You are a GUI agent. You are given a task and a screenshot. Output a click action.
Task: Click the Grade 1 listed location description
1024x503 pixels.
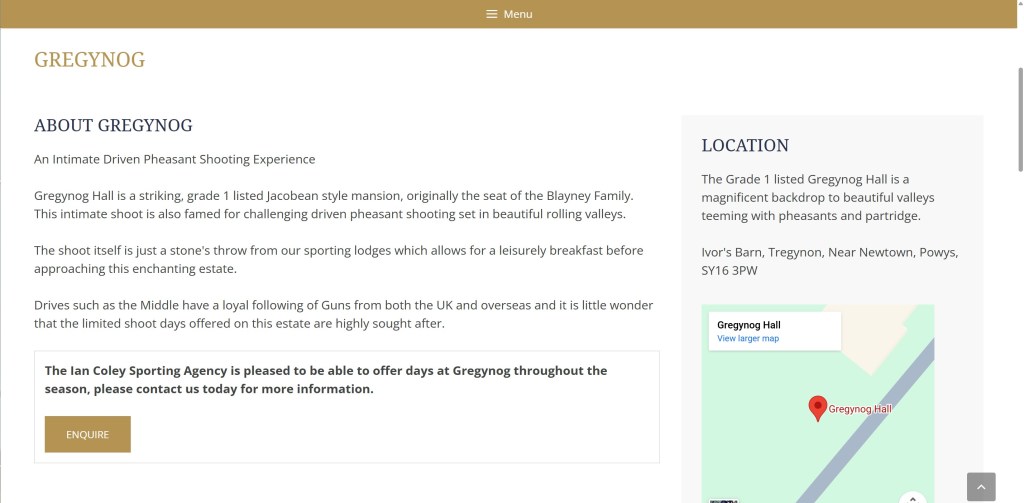(x=817, y=197)
